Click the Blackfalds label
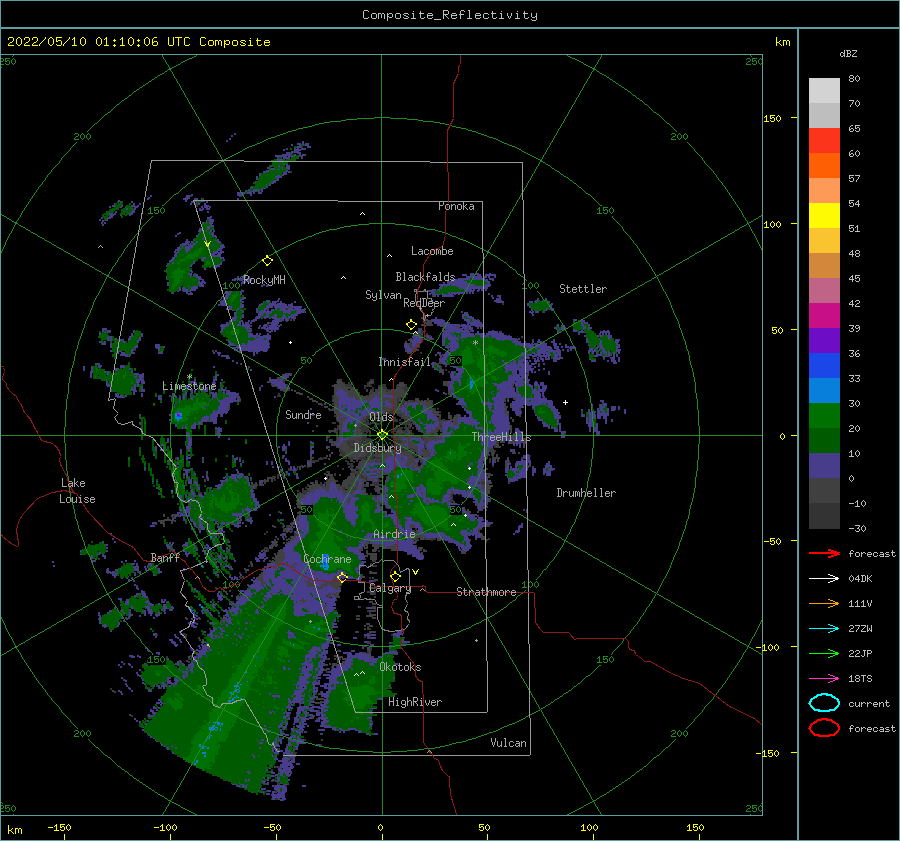Screen dimensions: 900x841 pyautogui.click(x=425, y=277)
